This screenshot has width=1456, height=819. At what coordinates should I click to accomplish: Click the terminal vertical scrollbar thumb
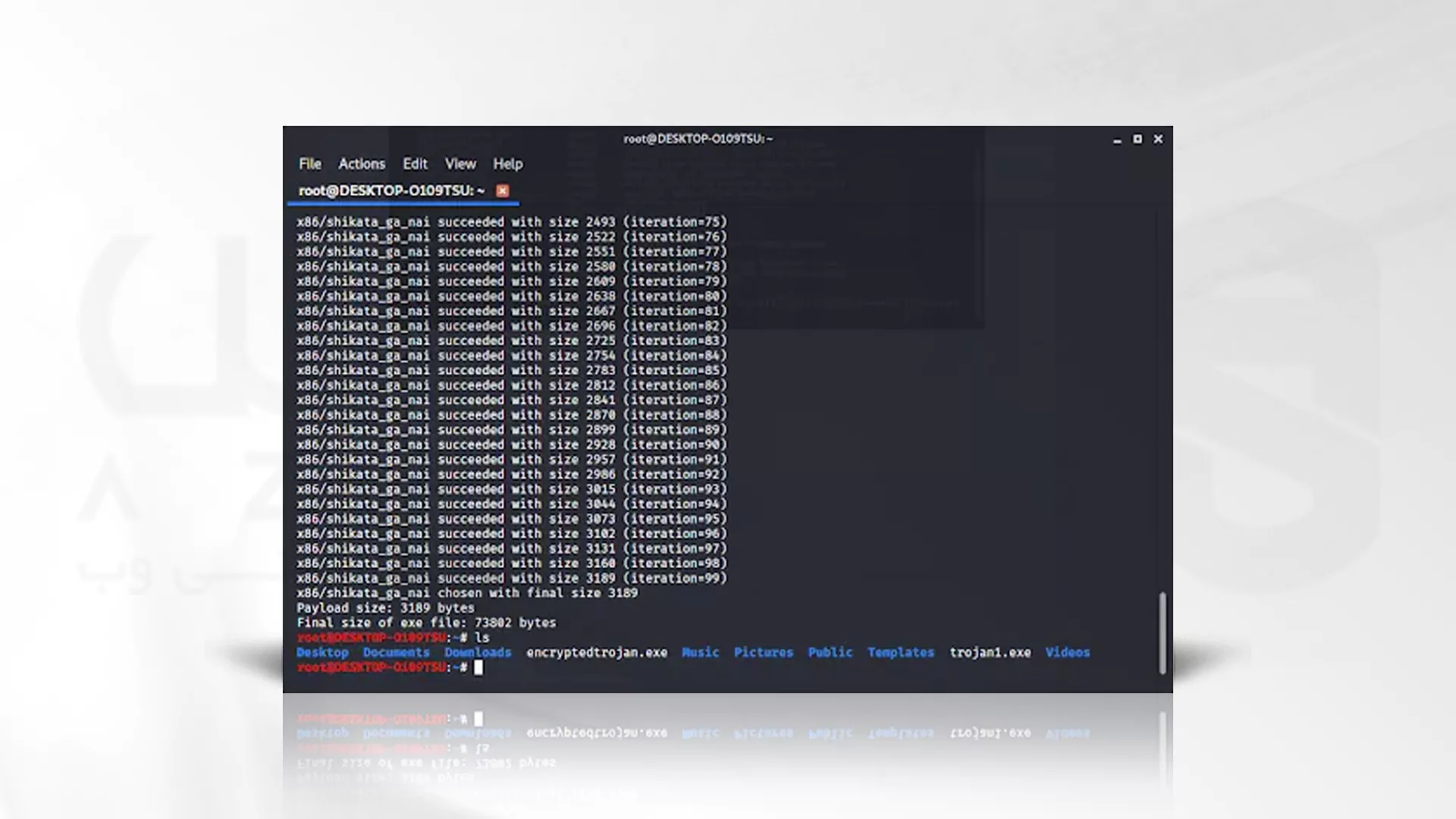(1162, 633)
